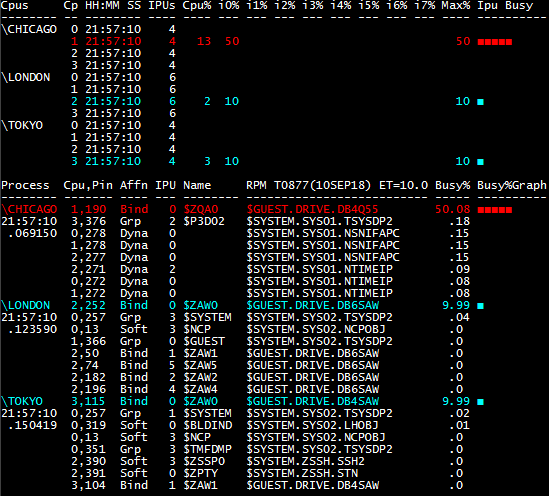Screen dimensions: 549x496
Task: Click the Affn column header
Action: (134, 185)
